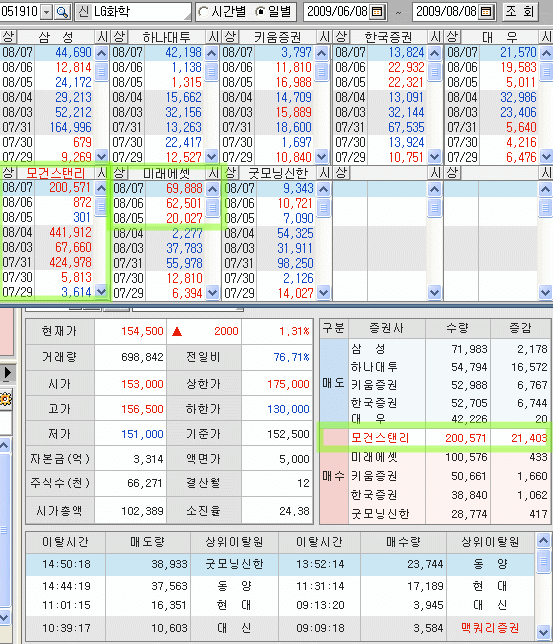Click scroll-up arrow in 하나대투 panel
This screenshot has width=553, height=644.
click(211, 53)
